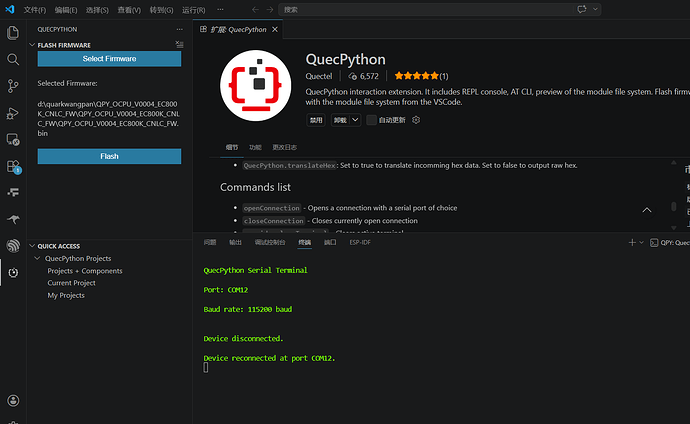This screenshot has height=424, width=690.
Task: Click the new terminal plus icon
Action: 631,242
